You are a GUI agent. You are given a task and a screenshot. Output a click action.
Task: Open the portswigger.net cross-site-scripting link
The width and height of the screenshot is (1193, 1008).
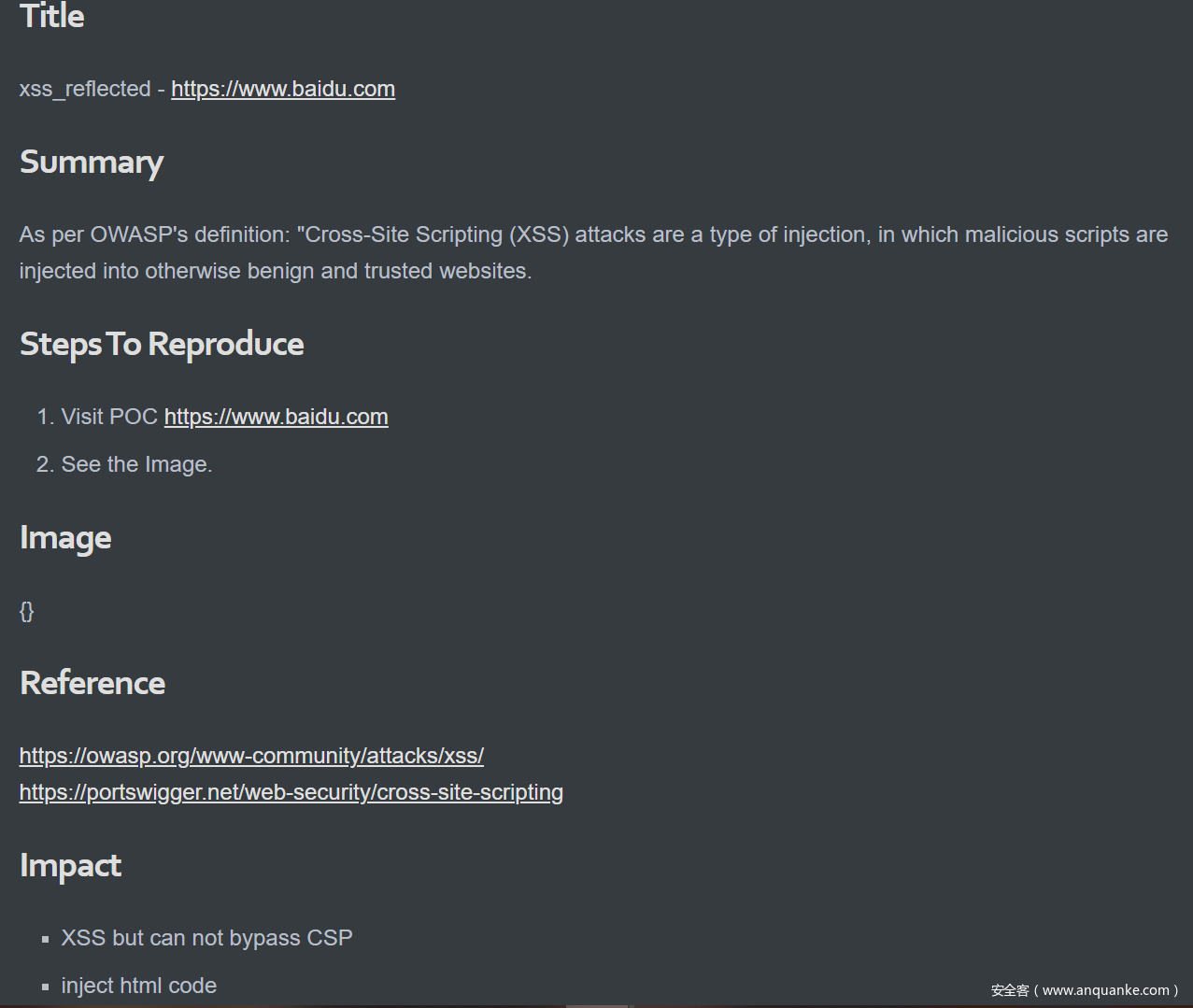pos(291,792)
